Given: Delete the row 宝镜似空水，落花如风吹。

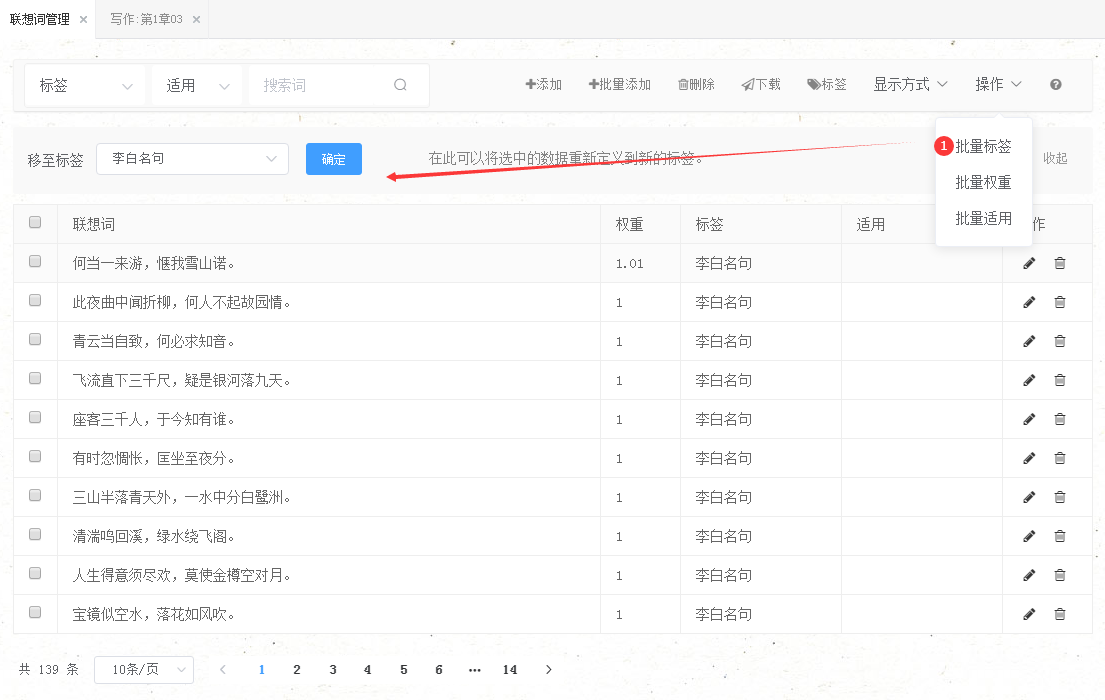Looking at the screenshot, I should tap(1059, 615).
